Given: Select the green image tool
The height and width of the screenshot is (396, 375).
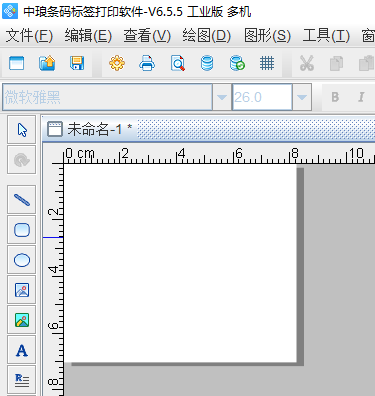Looking at the screenshot, I should [x=22, y=320].
